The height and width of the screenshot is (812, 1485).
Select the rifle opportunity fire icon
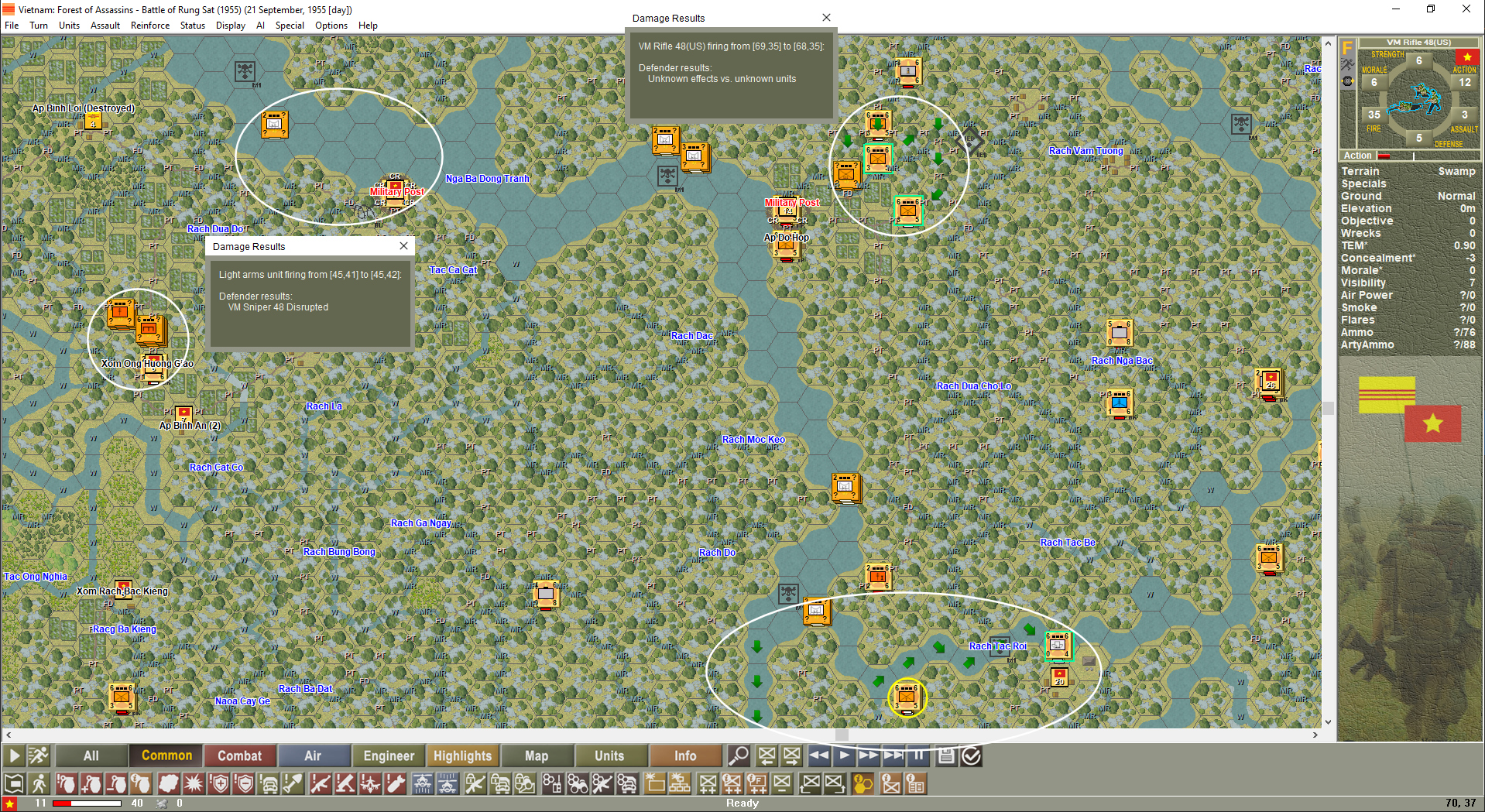coord(320,783)
